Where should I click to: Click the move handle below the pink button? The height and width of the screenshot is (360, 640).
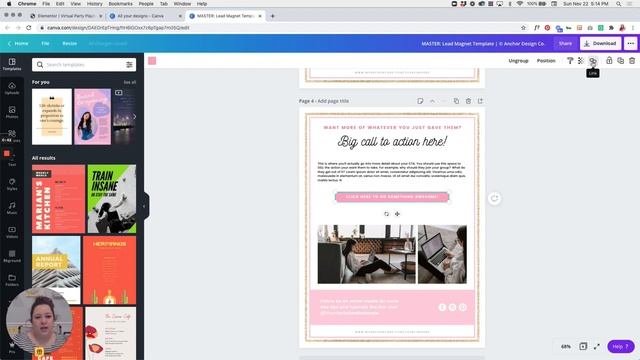pos(397,214)
